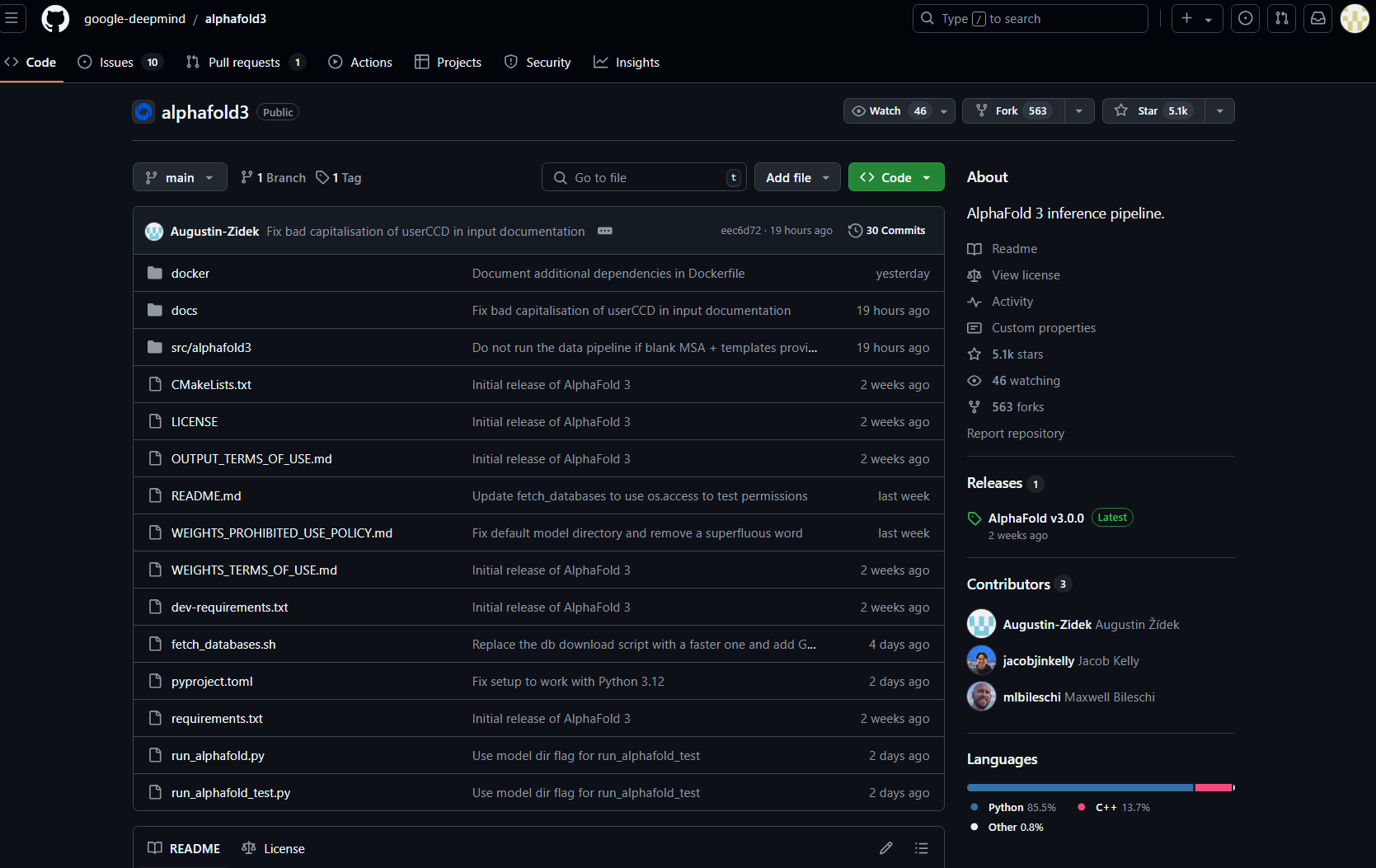This screenshot has width=1376, height=868.
Task: Open README.md file
Action: [206, 496]
